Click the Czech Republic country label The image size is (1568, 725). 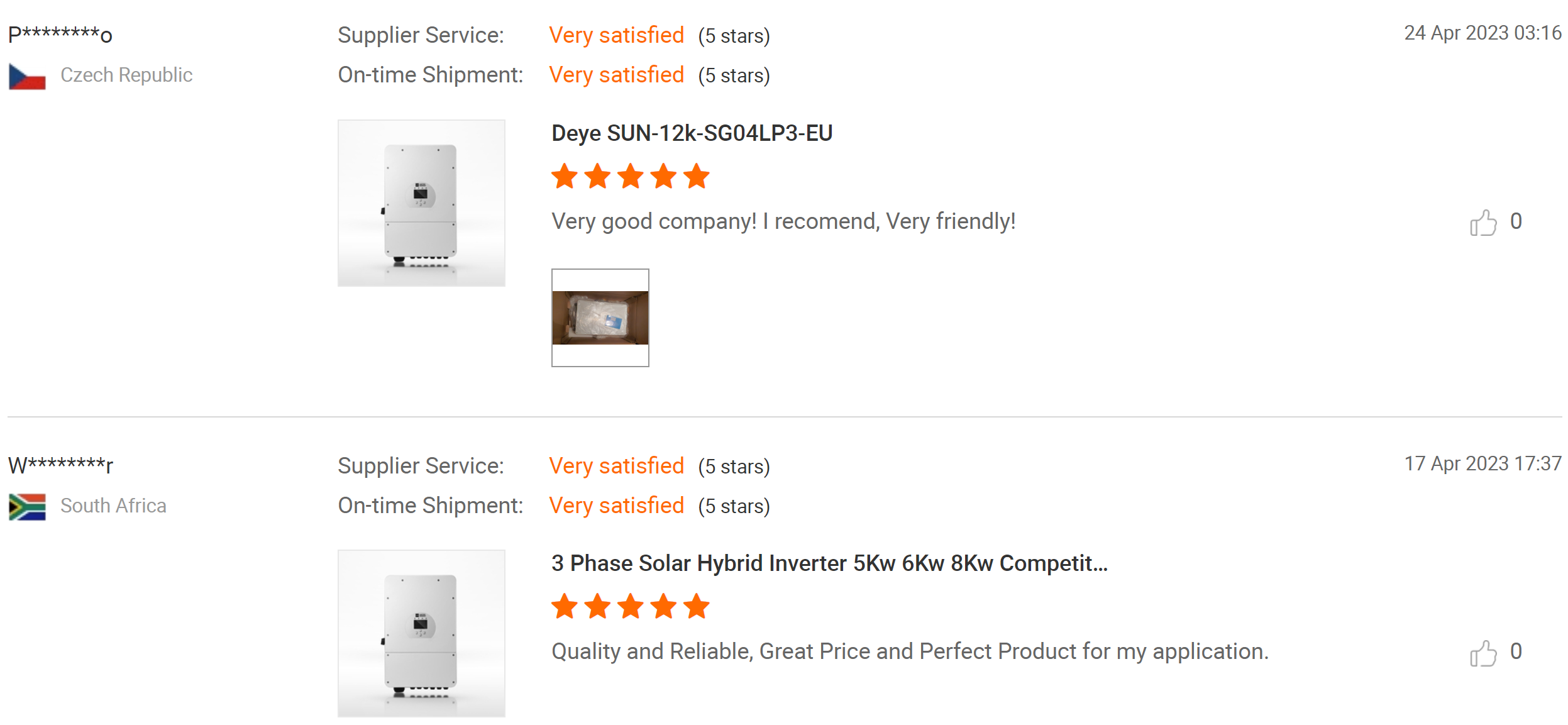pyautogui.click(x=126, y=75)
